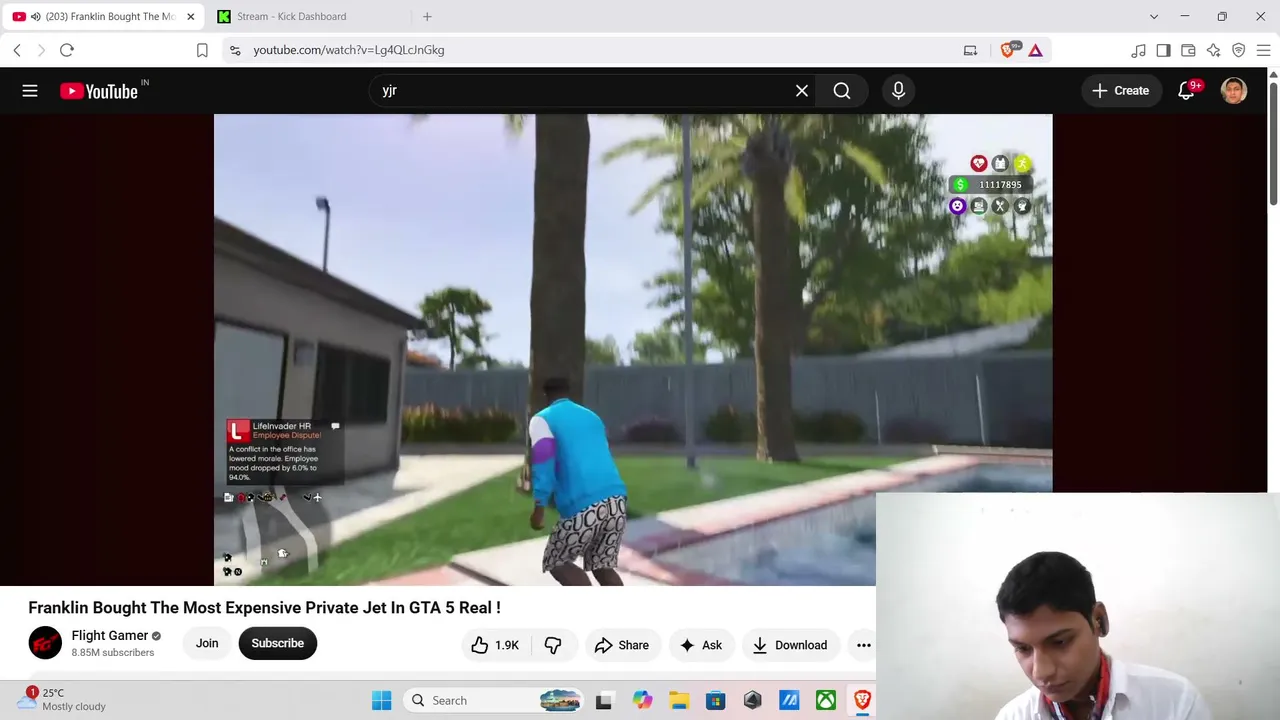Go back with the browser back arrow
The image size is (1280, 720).
coord(17,50)
